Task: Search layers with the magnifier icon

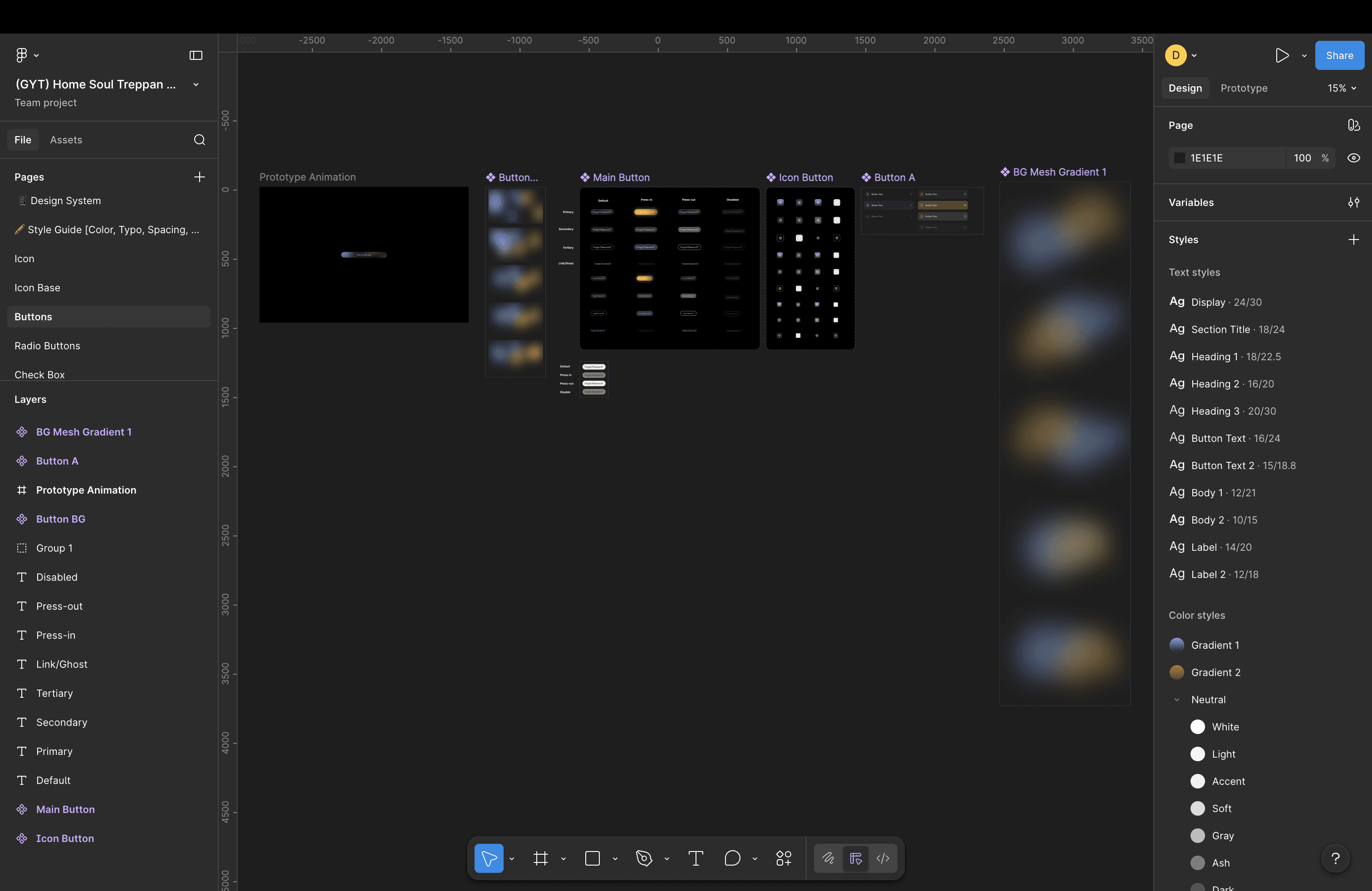Action: tap(200, 139)
